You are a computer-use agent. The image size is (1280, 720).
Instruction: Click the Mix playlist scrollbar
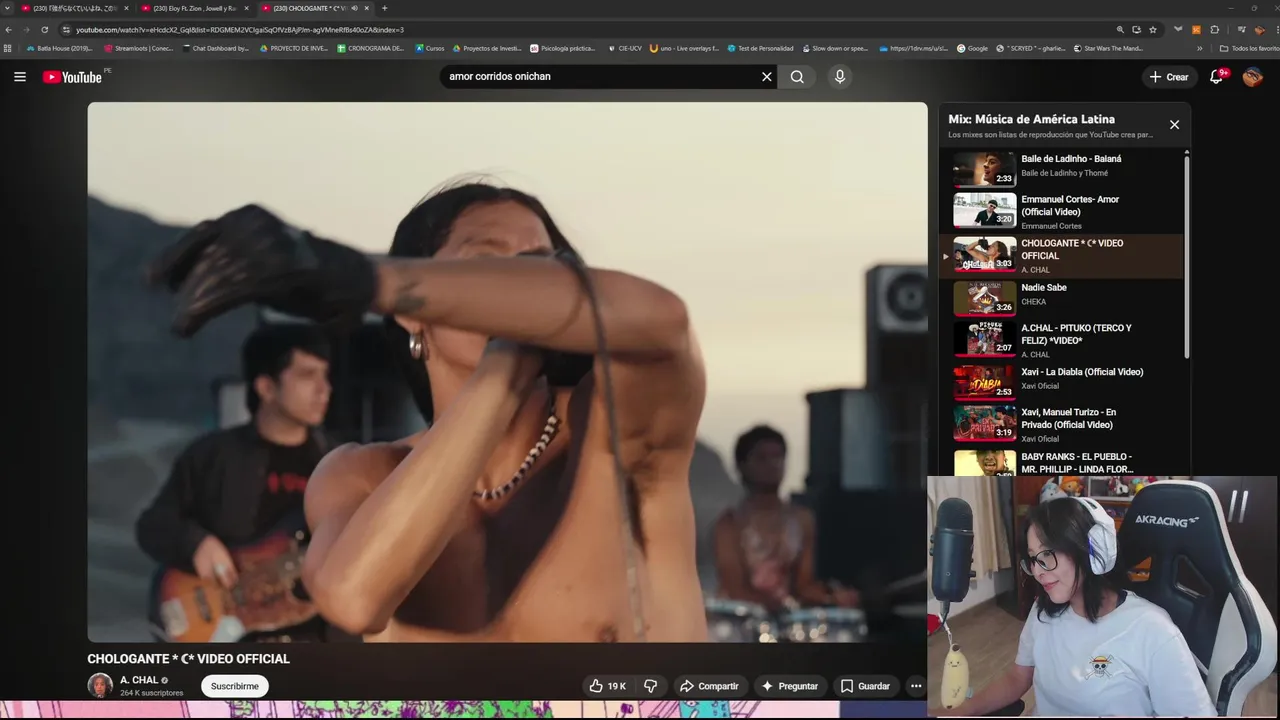[x=1187, y=255]
